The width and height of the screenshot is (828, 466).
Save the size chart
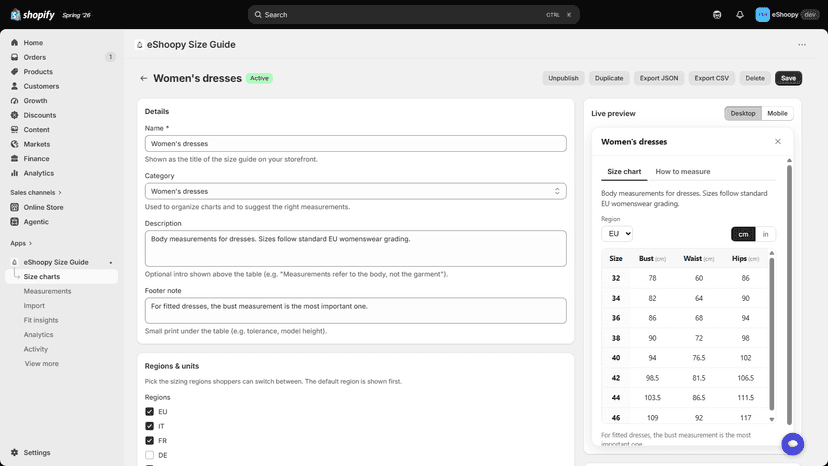pyautogui.click(x=788, y=78)
